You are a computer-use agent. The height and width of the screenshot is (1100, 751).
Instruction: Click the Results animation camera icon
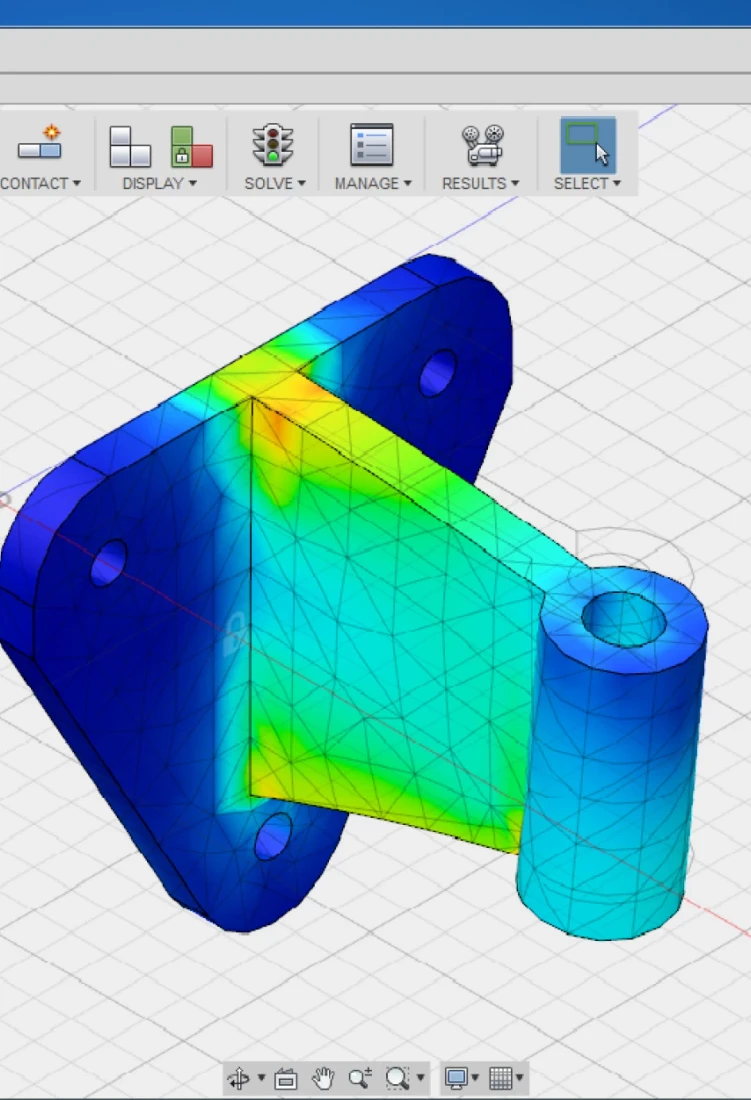point(482,145)
